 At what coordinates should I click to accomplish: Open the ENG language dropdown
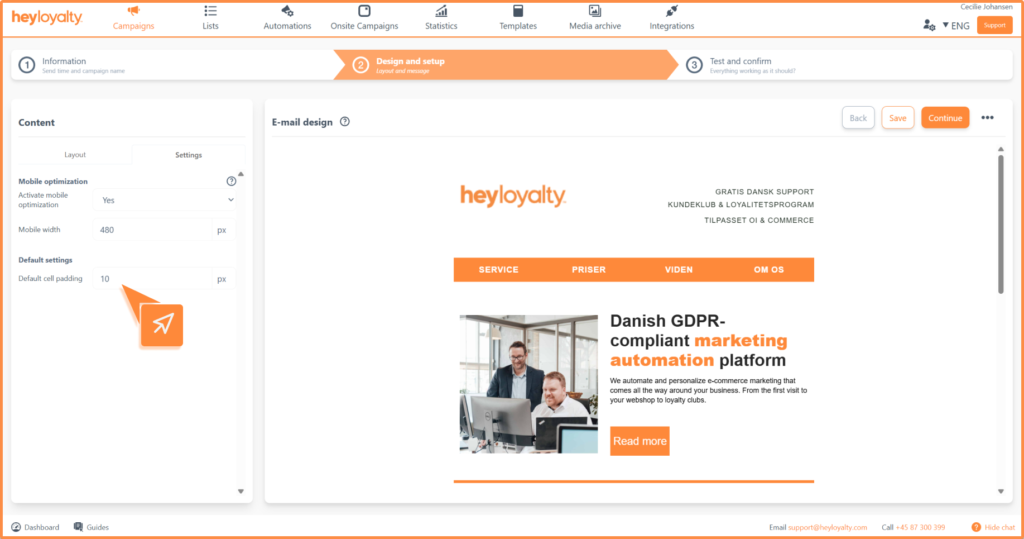tap(957, 25)
